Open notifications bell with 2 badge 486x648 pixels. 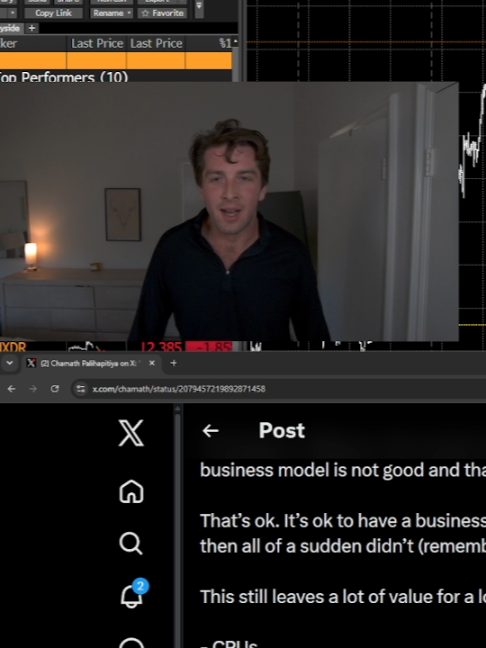pos(134,594)
